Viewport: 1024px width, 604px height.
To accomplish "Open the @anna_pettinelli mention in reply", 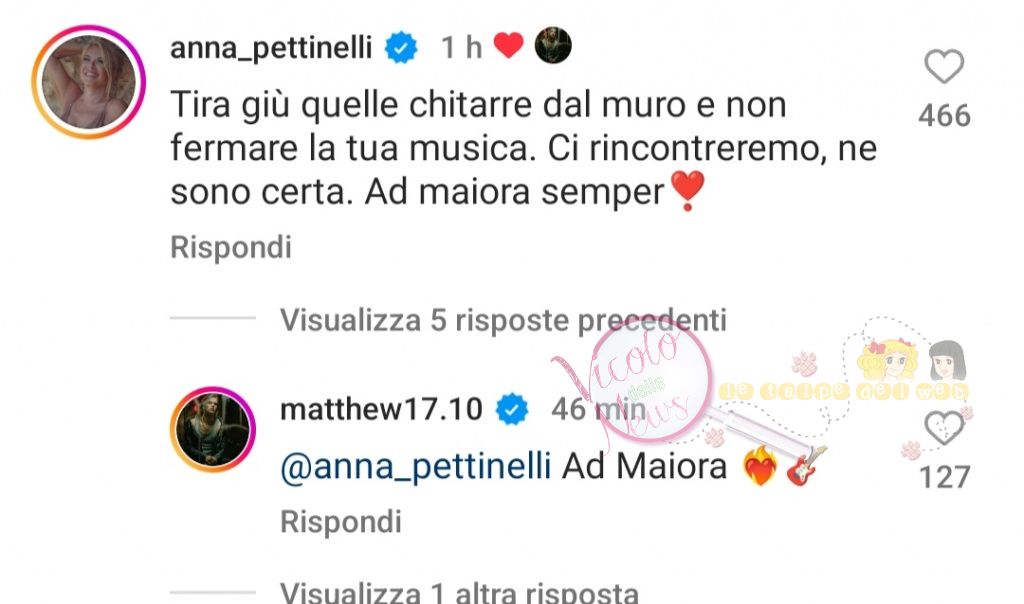I will click(415, 468).
